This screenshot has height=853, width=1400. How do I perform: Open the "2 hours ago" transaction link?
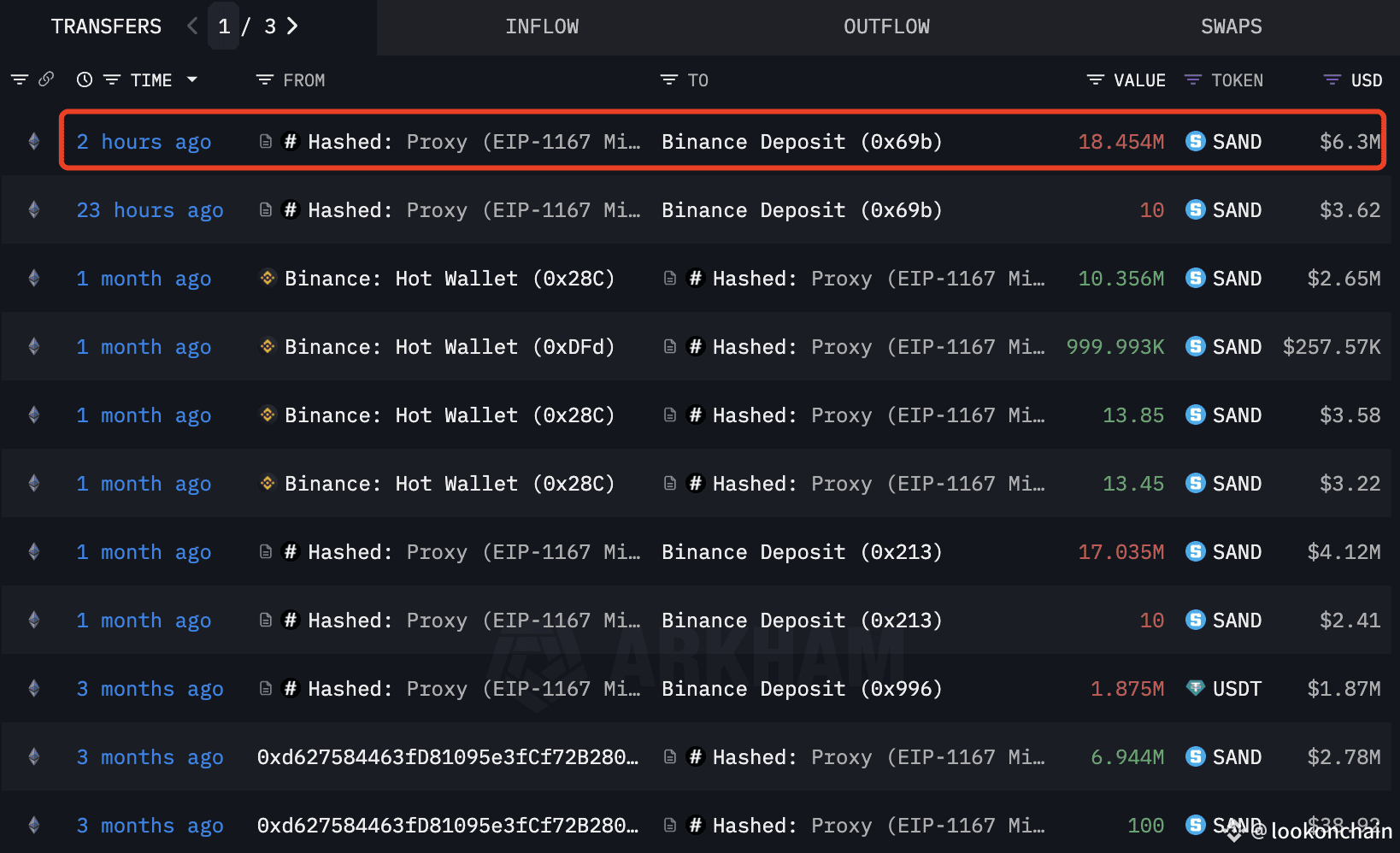coord(144,142)
